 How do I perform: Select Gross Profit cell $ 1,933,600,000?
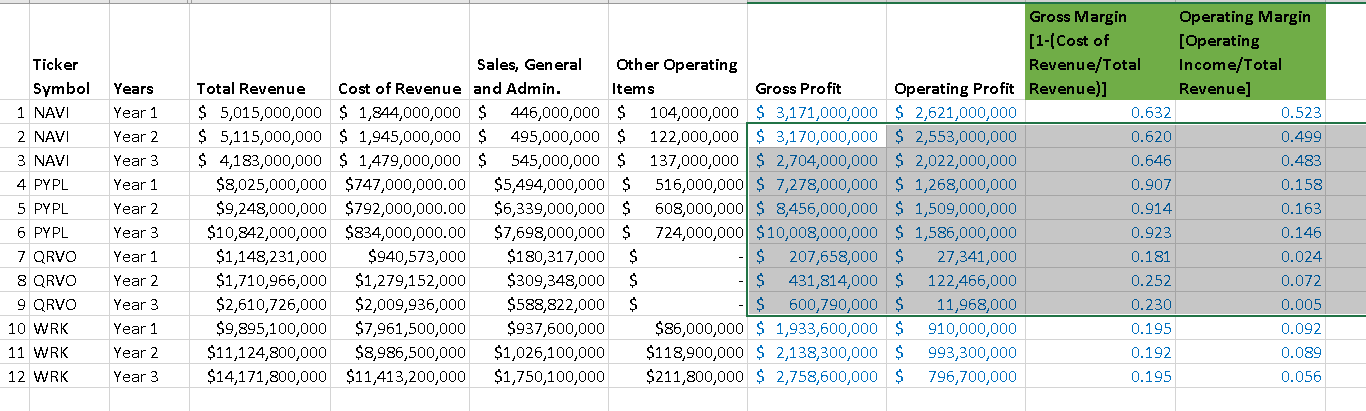[x=816, y=329]
